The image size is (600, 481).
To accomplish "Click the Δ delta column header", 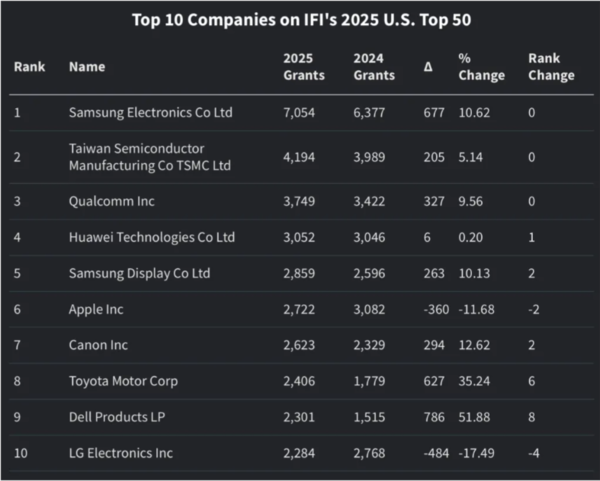I will (429, 67).
